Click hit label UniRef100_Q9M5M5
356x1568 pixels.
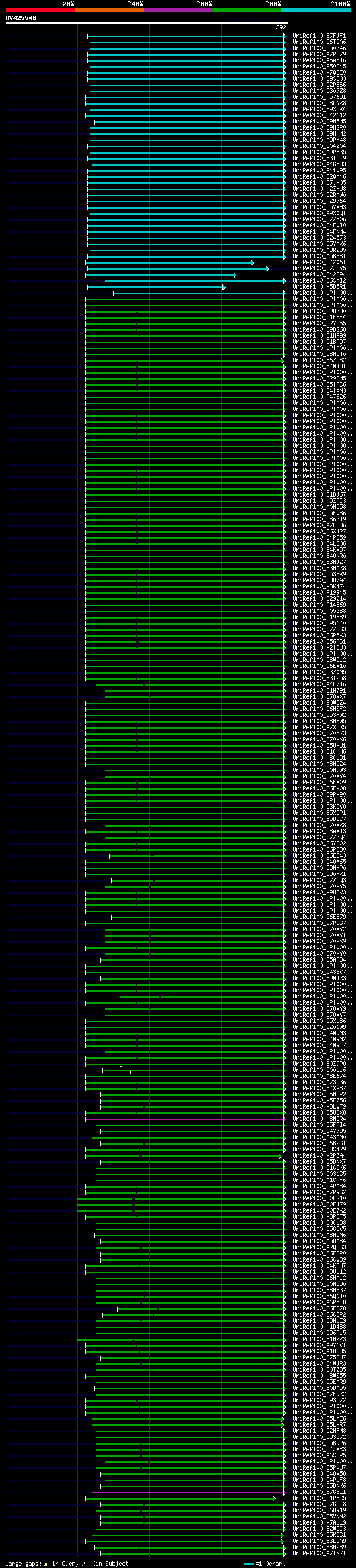tap(319, 121)
